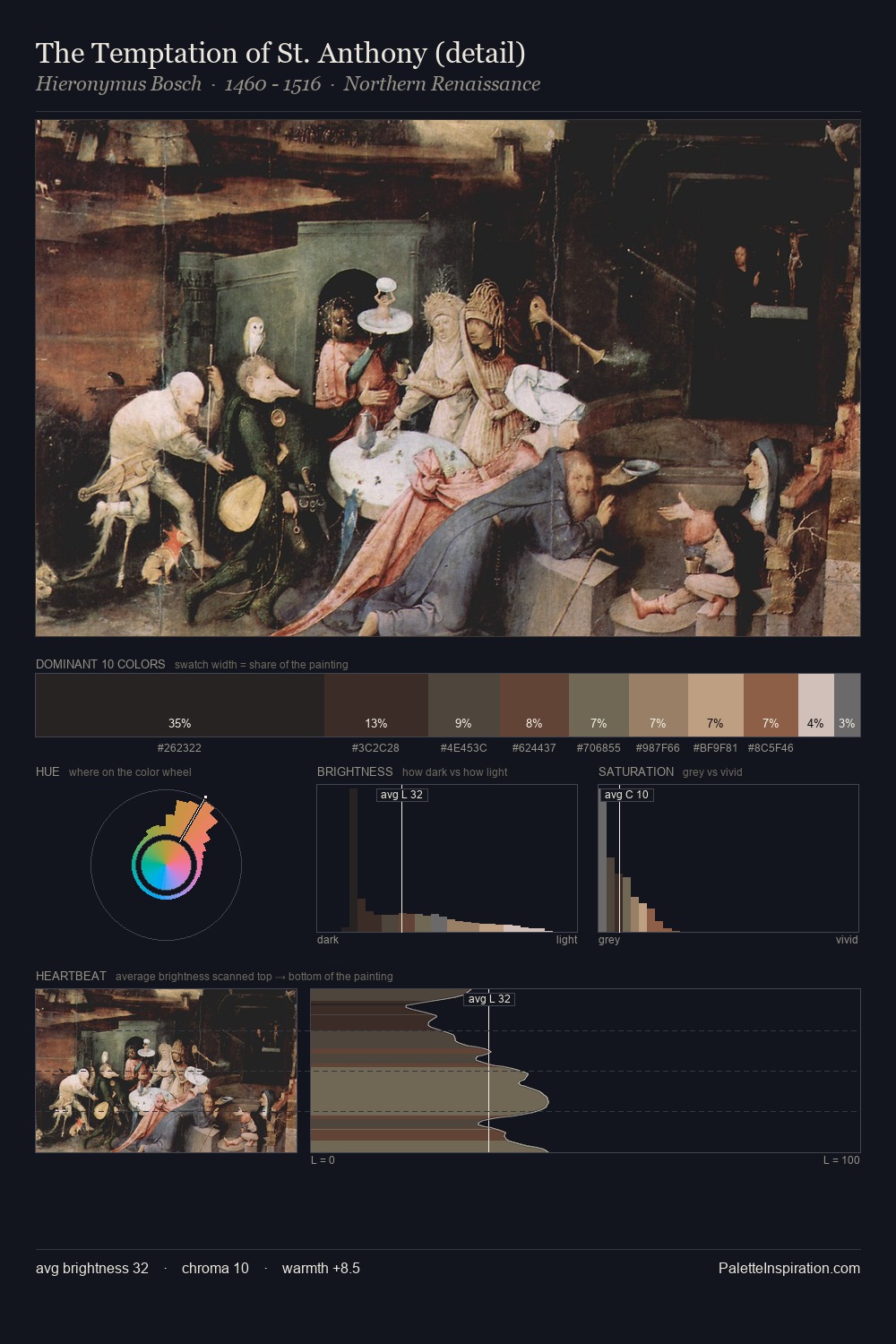Click the 'BRIGHTNESS' section heading
The width and height of the screenshot is (896, 1344).
click(x=355, y=771)
